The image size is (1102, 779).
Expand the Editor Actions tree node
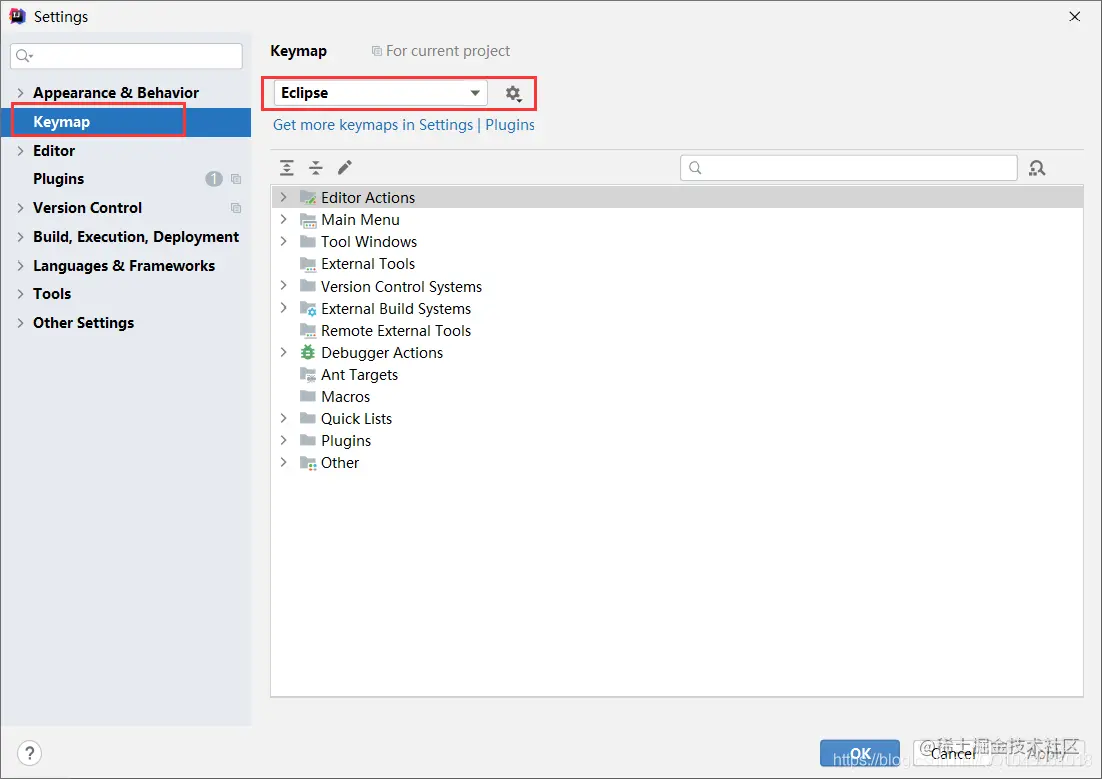point(283,198)
